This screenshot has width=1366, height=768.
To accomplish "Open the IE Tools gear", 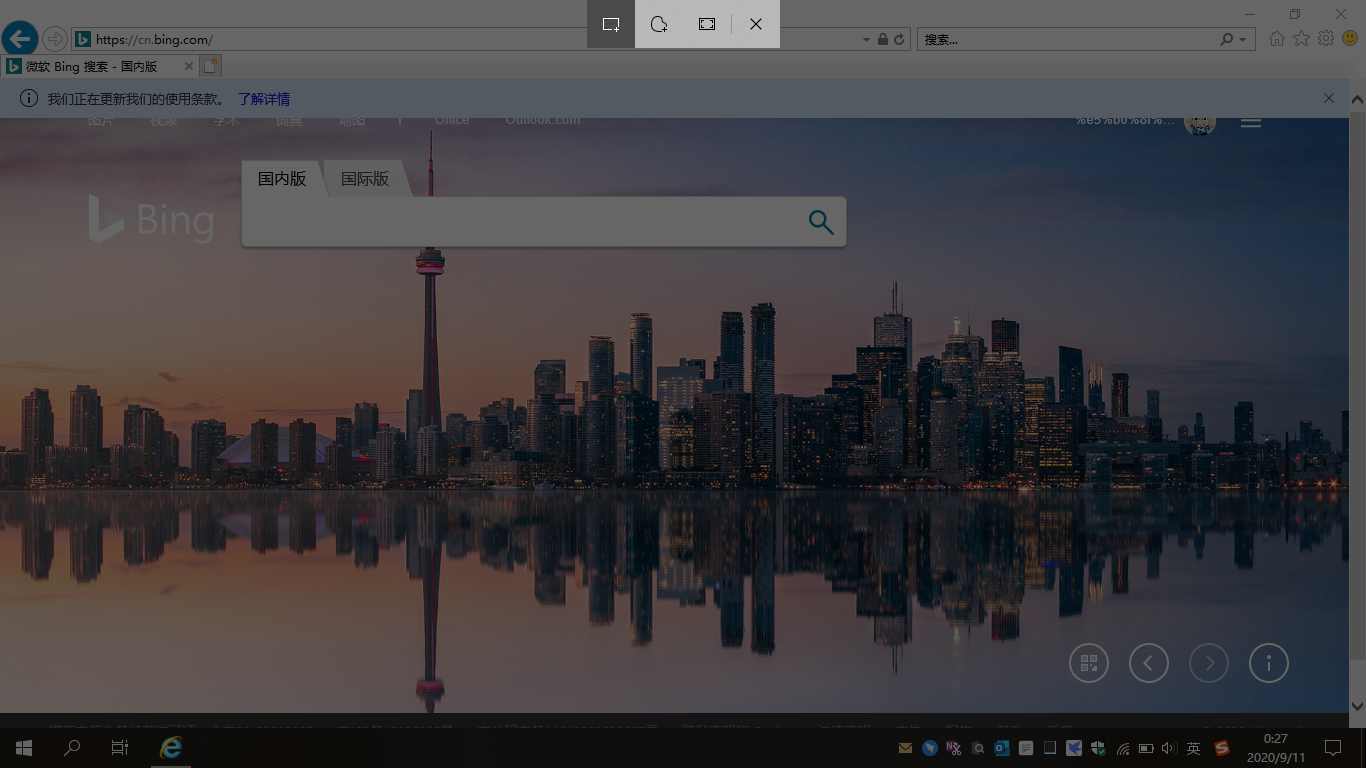I will [1326, 39].
